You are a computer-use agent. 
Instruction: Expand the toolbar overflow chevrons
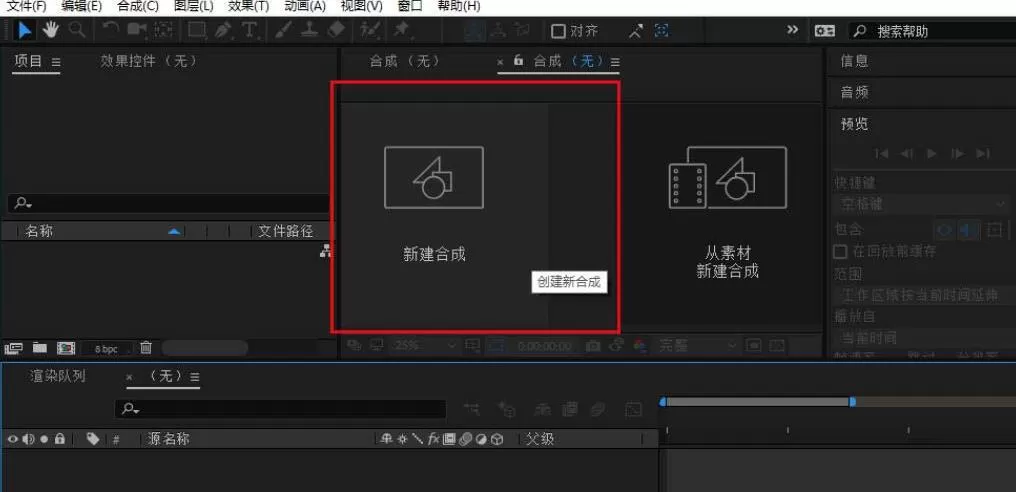(x=792, y=30)
